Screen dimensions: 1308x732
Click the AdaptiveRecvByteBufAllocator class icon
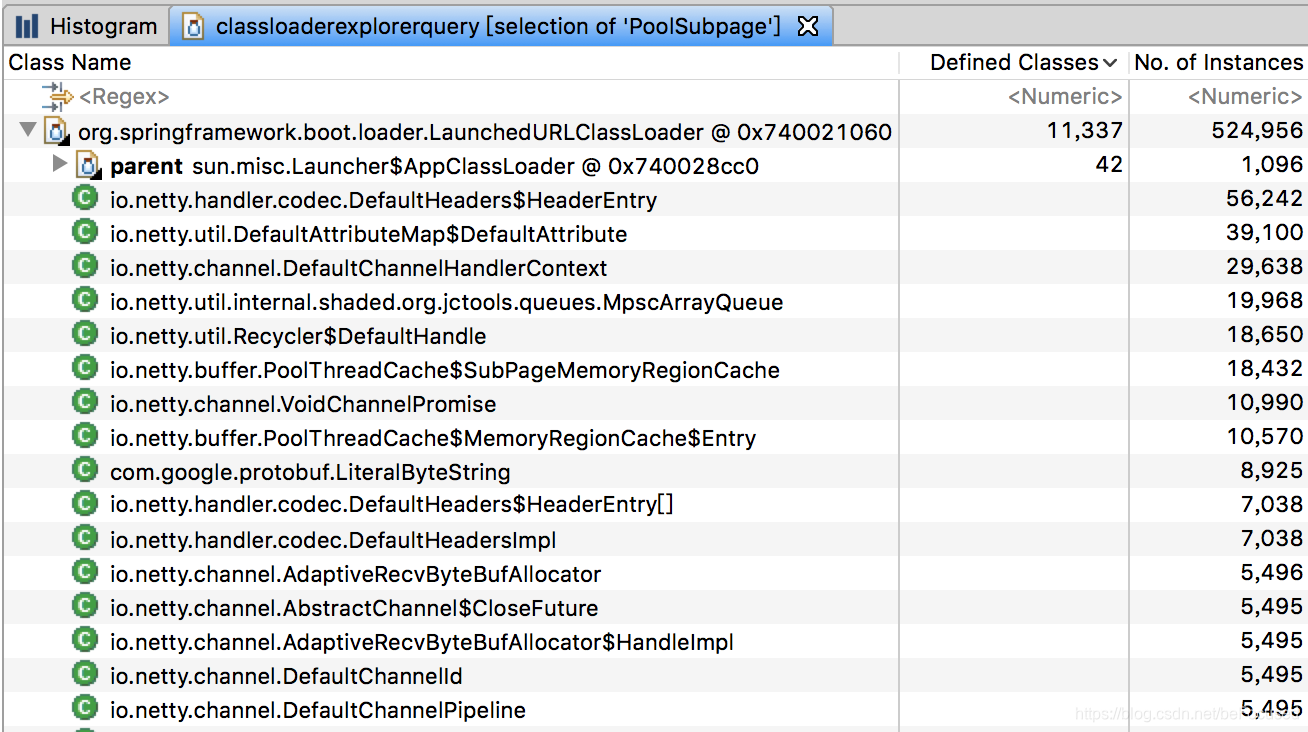85,572
